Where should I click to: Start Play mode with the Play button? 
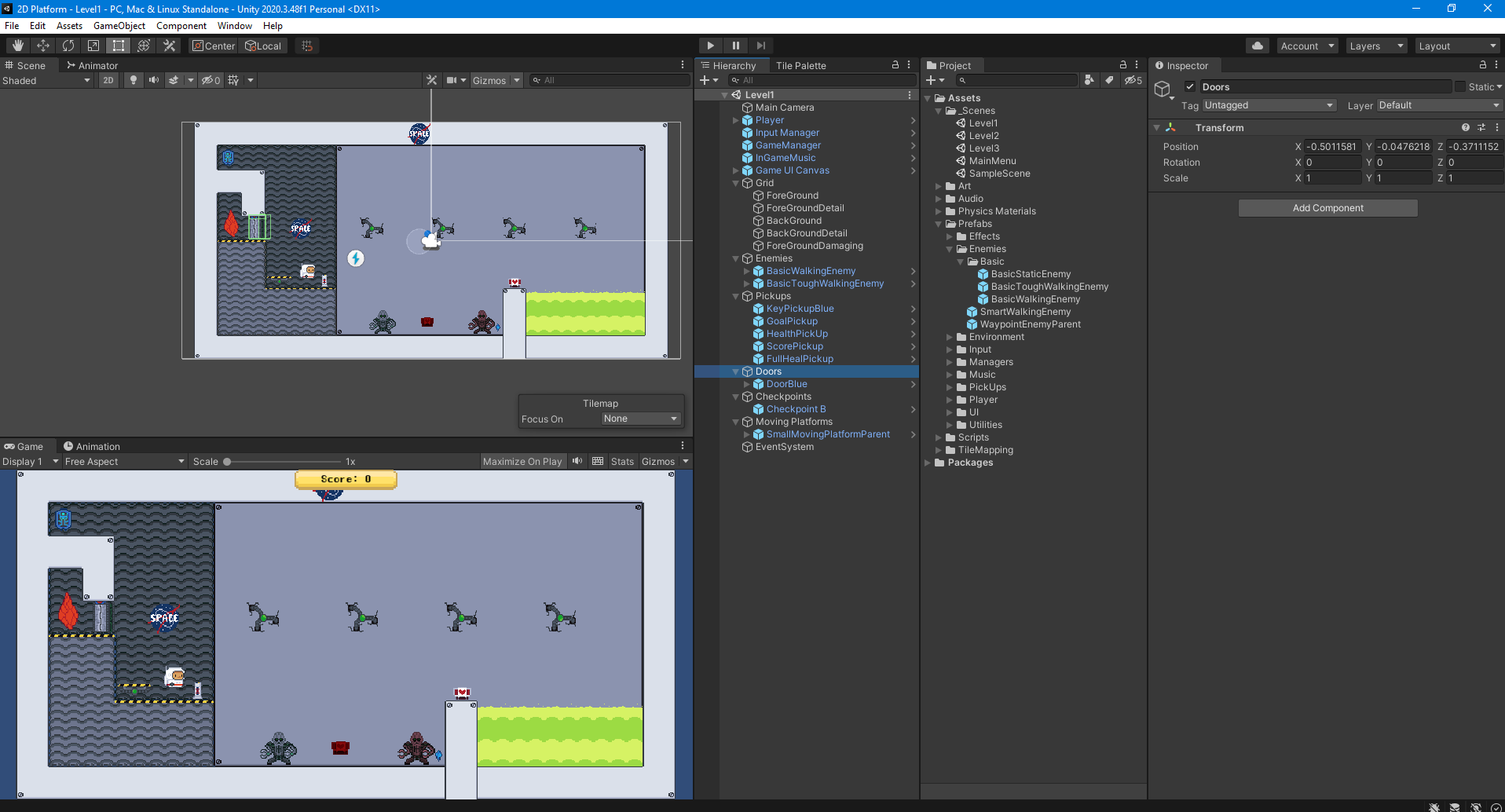(710, 46)
